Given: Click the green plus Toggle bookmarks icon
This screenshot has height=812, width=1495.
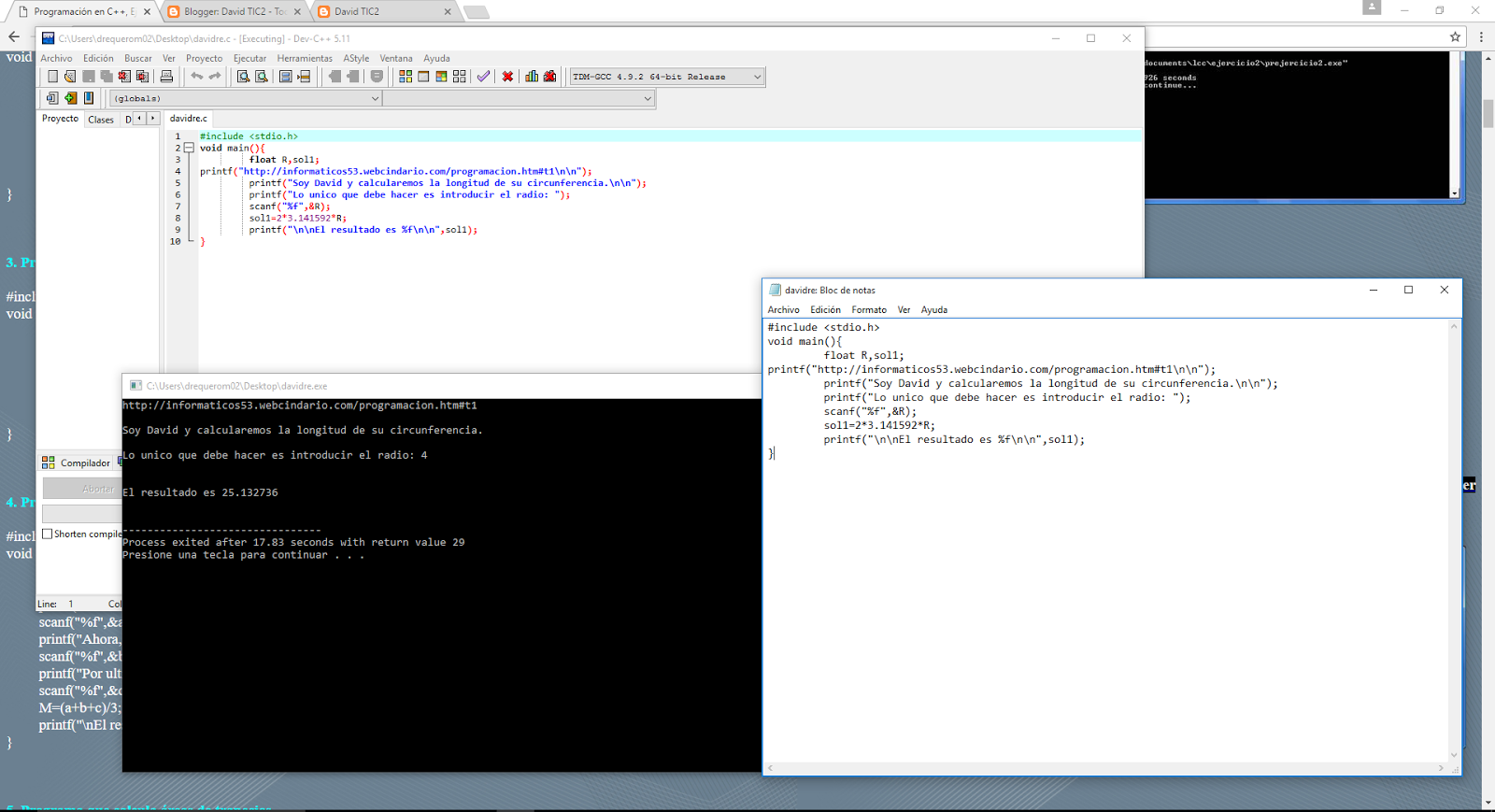Looking at the screenshot, I should point(70,98).
